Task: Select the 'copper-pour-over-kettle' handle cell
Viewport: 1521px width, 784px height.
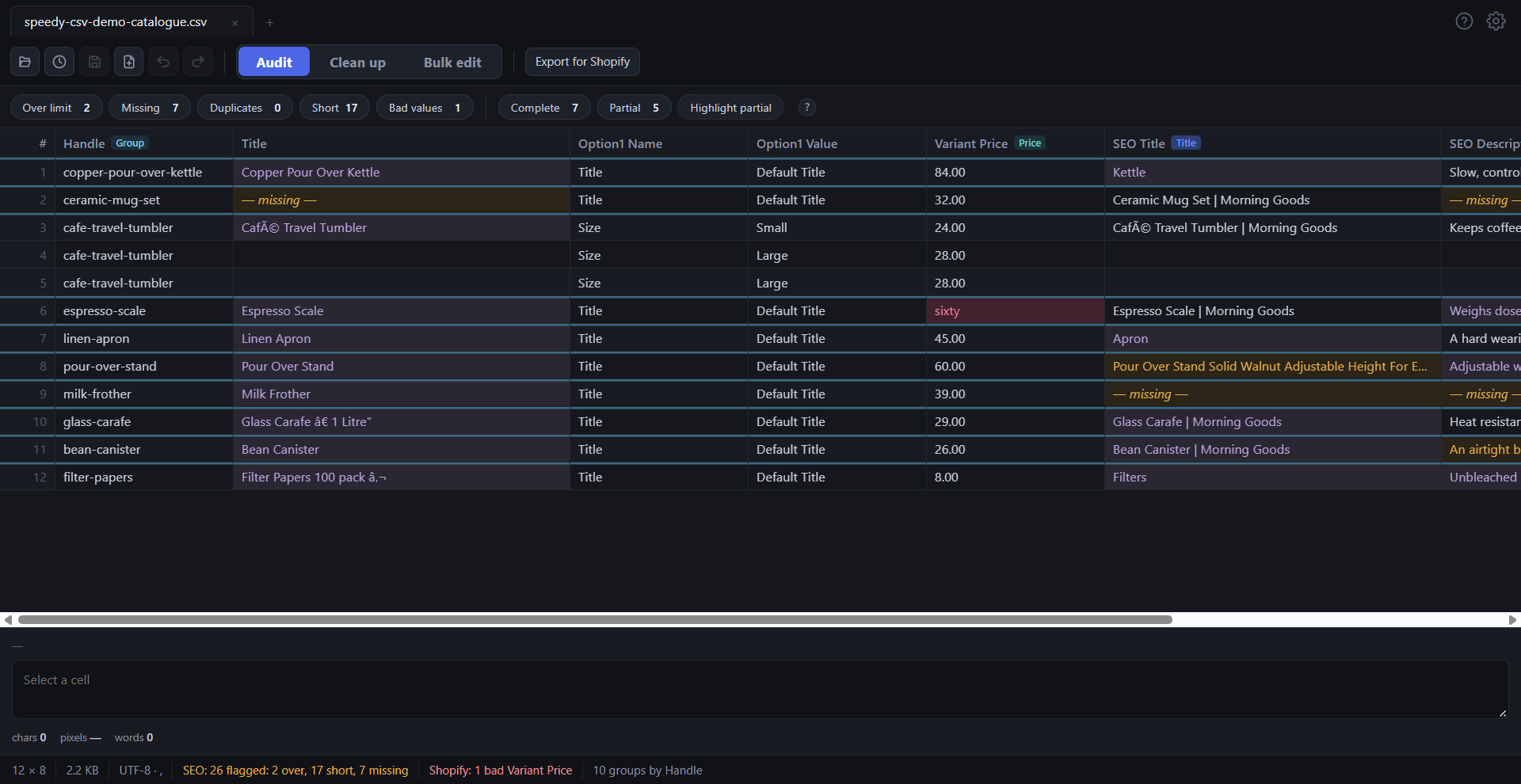Action: [143, 173]
